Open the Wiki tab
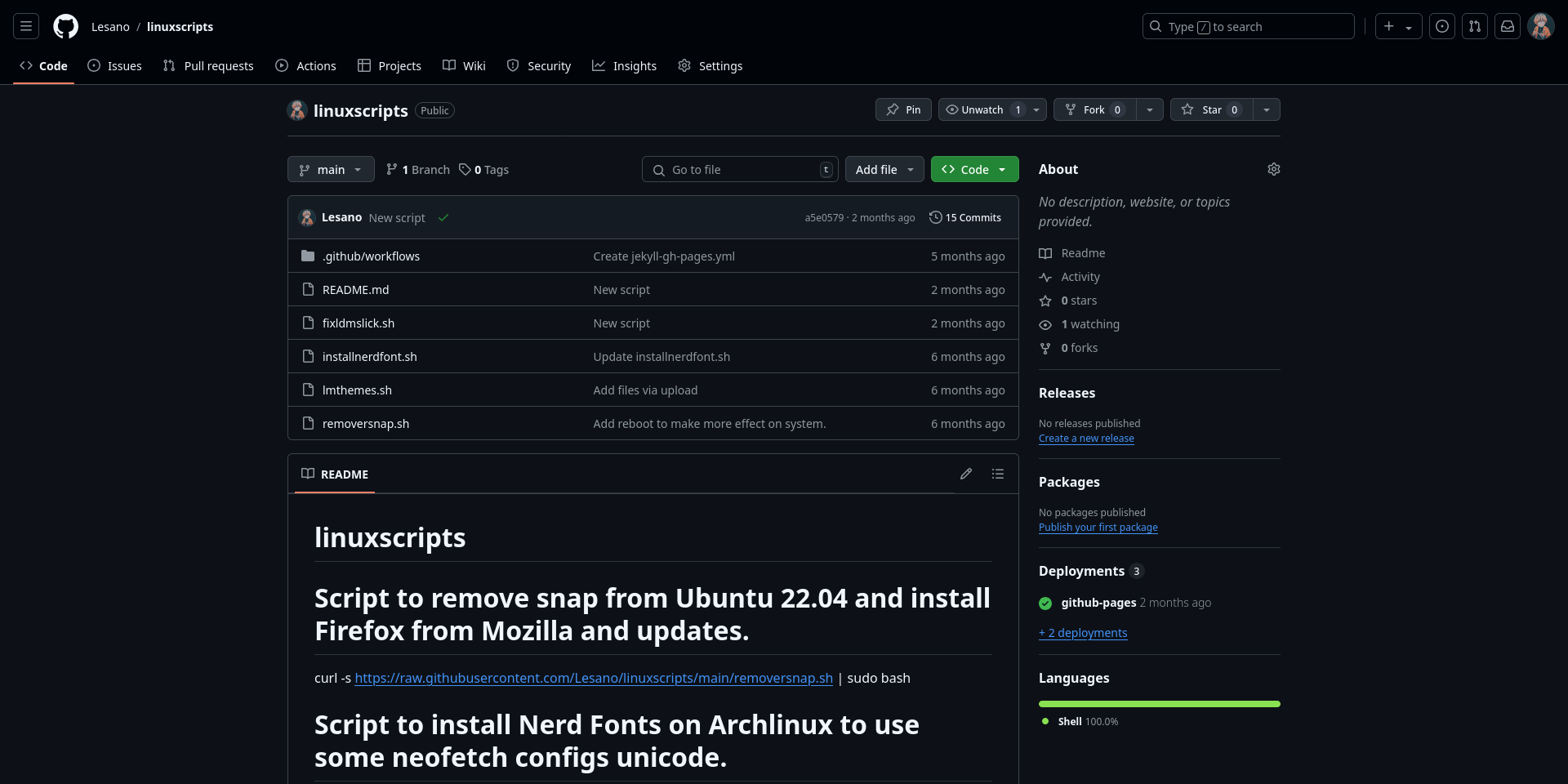The height and width of the screenshot is (784, 1568). tap(464, 65)
